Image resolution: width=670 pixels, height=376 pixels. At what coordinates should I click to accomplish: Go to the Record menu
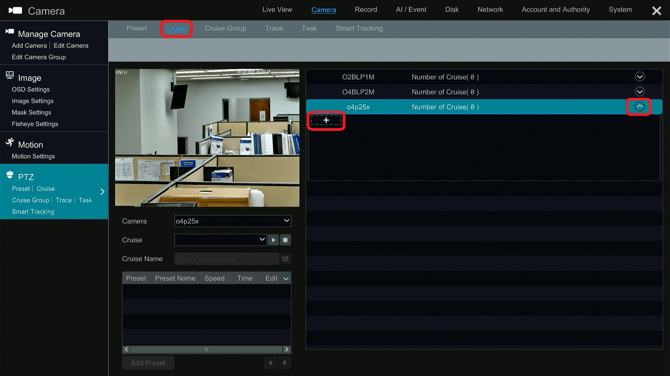pyautogui.click(x=366, y=9)
